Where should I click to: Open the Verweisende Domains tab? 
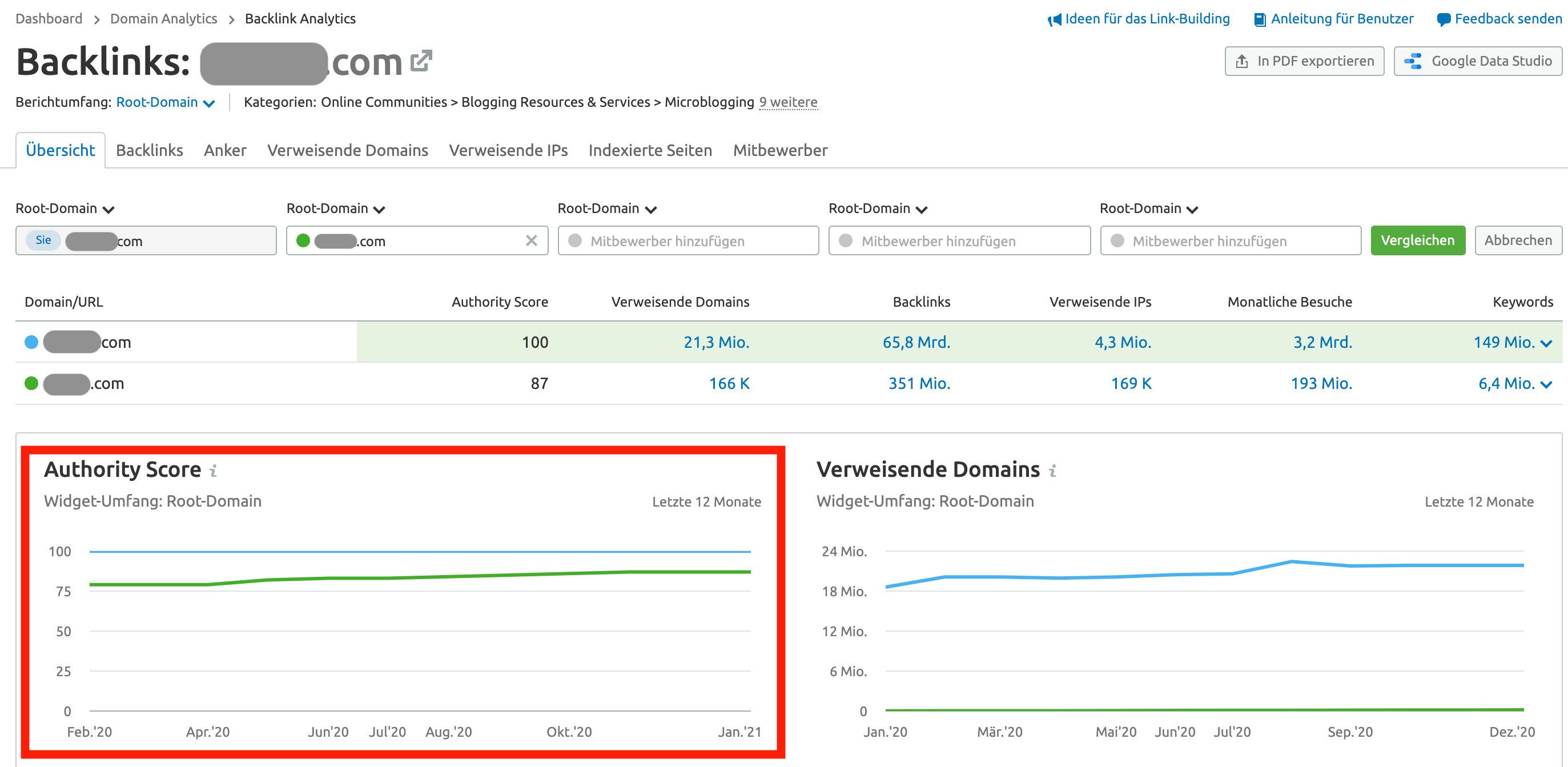[348, 150]
